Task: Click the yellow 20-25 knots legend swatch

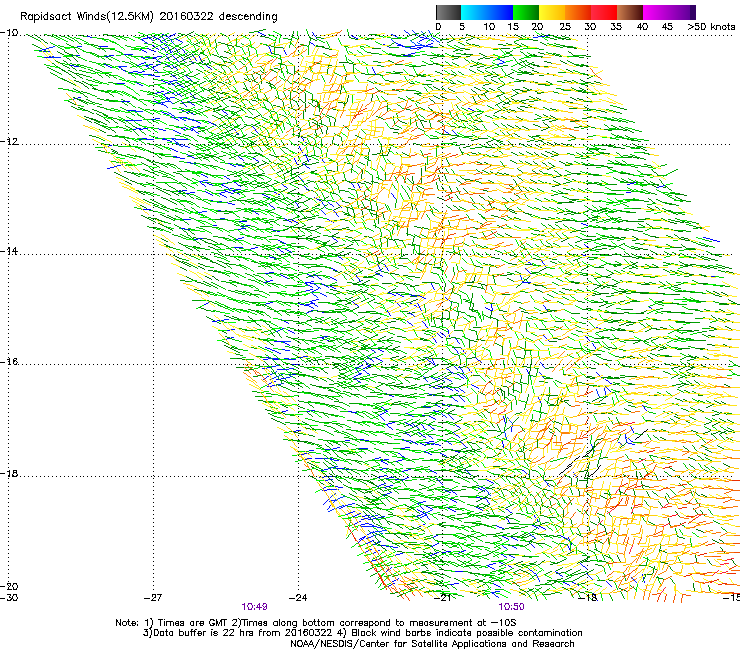Action: (552, 12)
